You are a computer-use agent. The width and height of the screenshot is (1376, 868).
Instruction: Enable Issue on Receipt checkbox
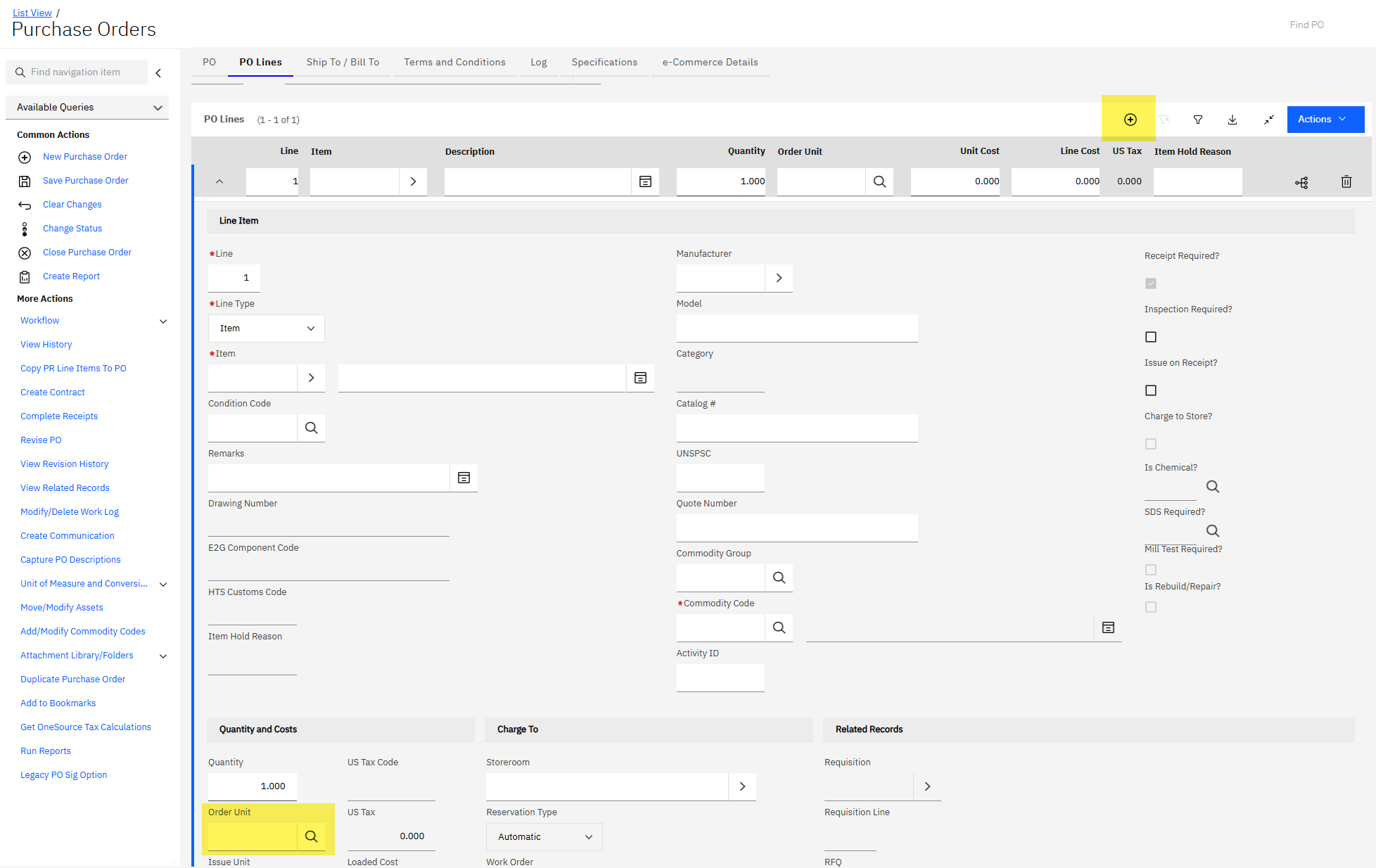[x=1151, y=390]
